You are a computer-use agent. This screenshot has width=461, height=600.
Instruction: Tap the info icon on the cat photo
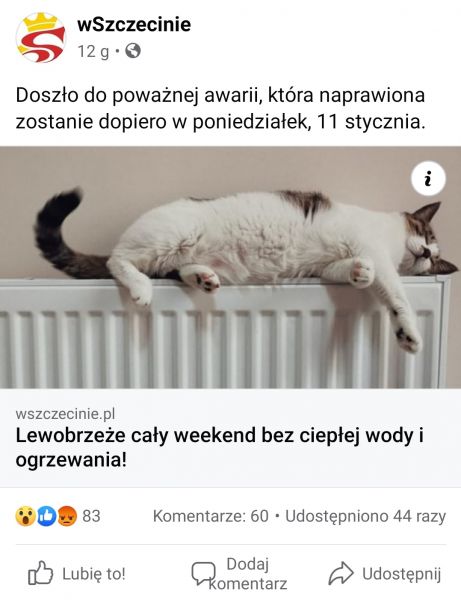pyautogui.click(x=428, y=179)
